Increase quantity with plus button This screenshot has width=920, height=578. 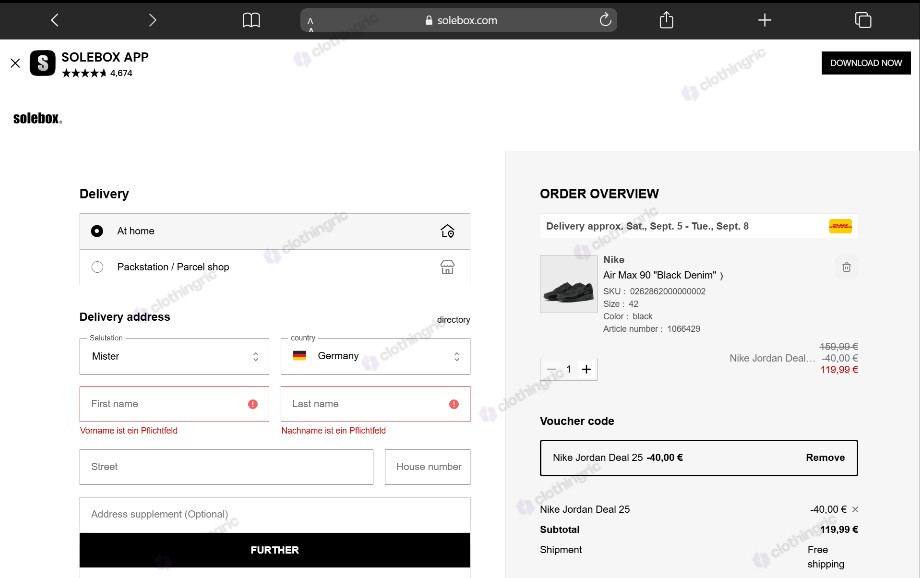coord(586,369)
